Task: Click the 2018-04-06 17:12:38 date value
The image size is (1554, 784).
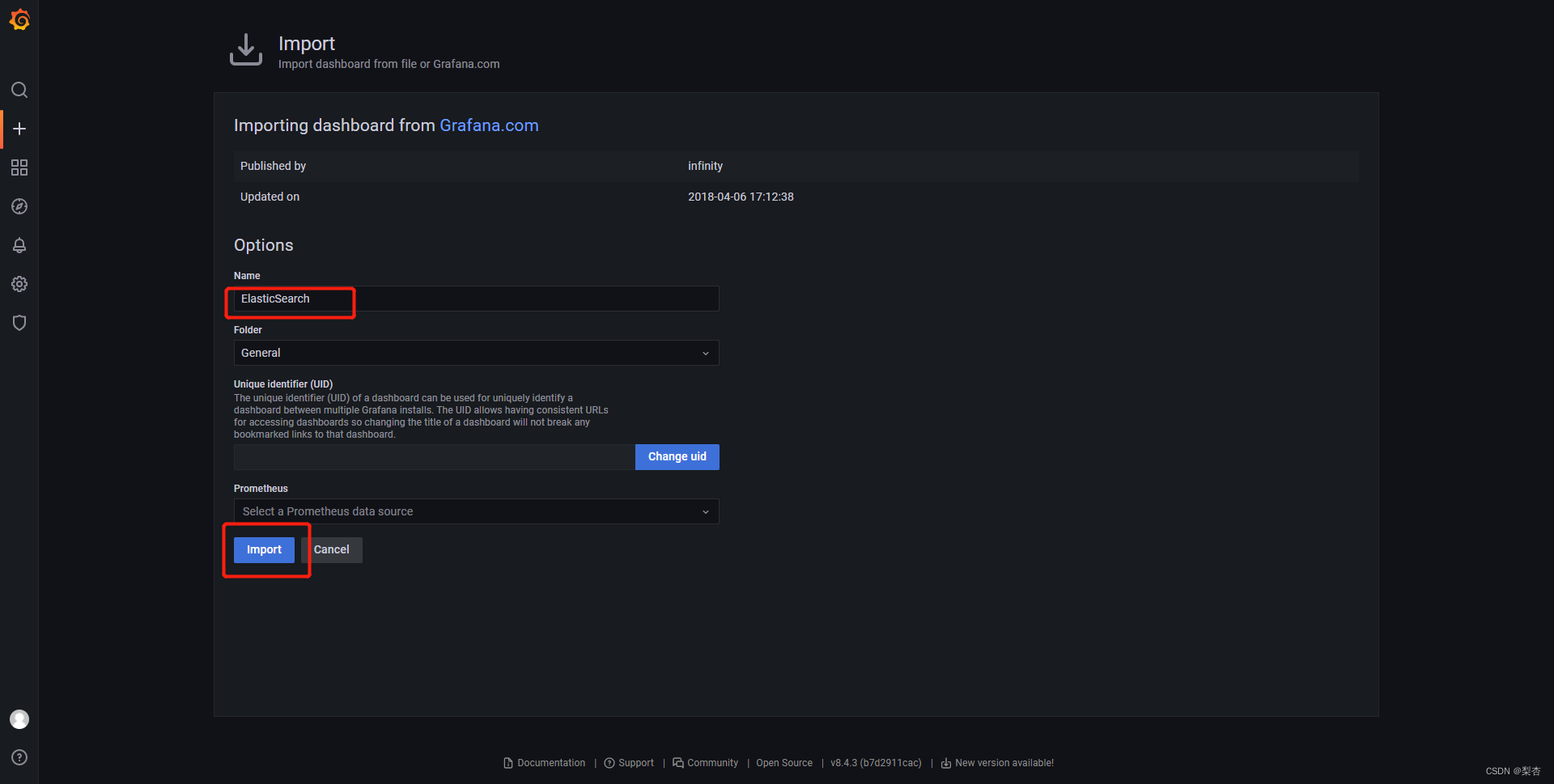Action: [741, 197]
